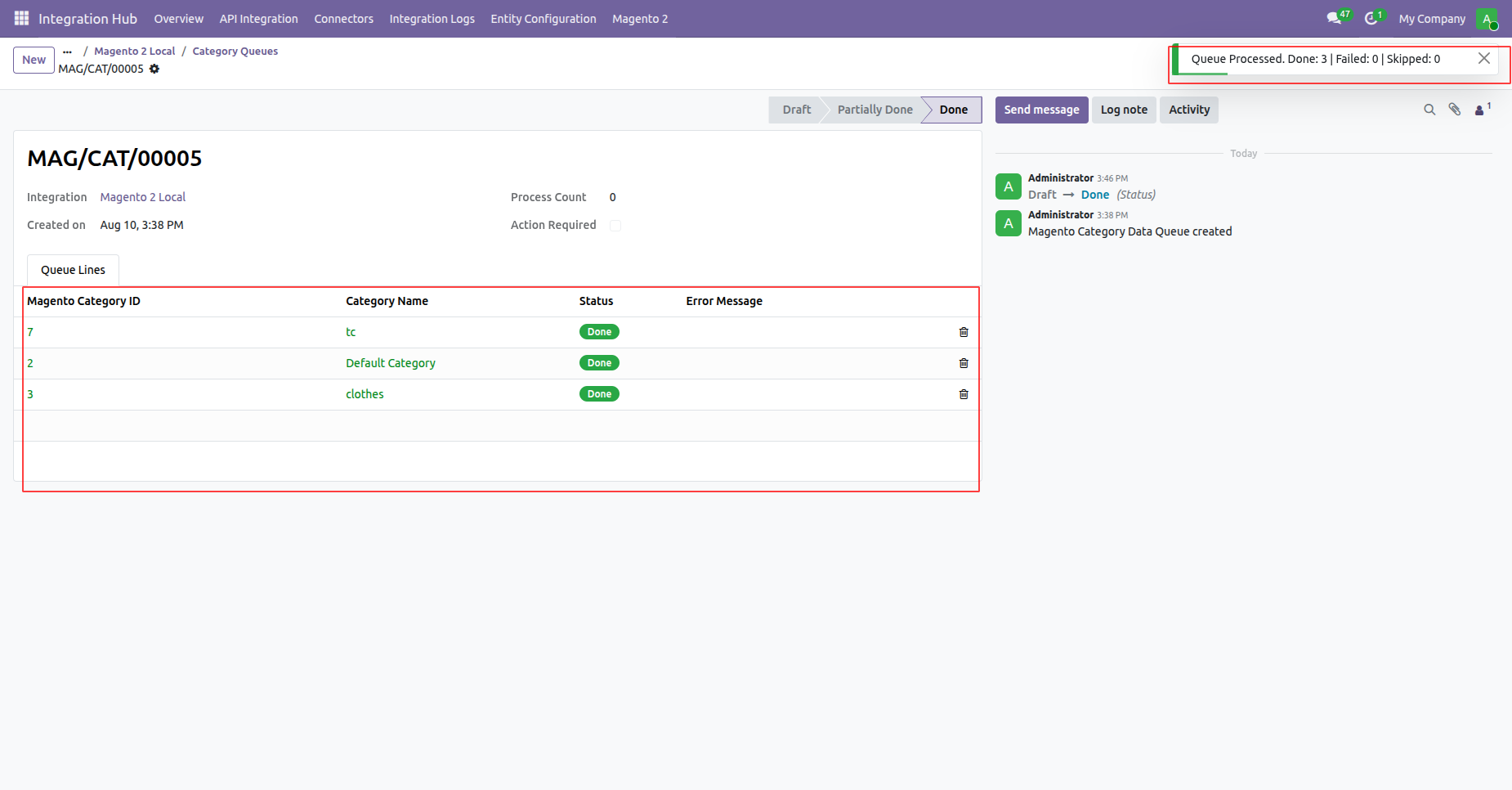Open the Connectors menu
This screenshot has width=1512, height=790.
pyautogui.click(x=343, y=19)
